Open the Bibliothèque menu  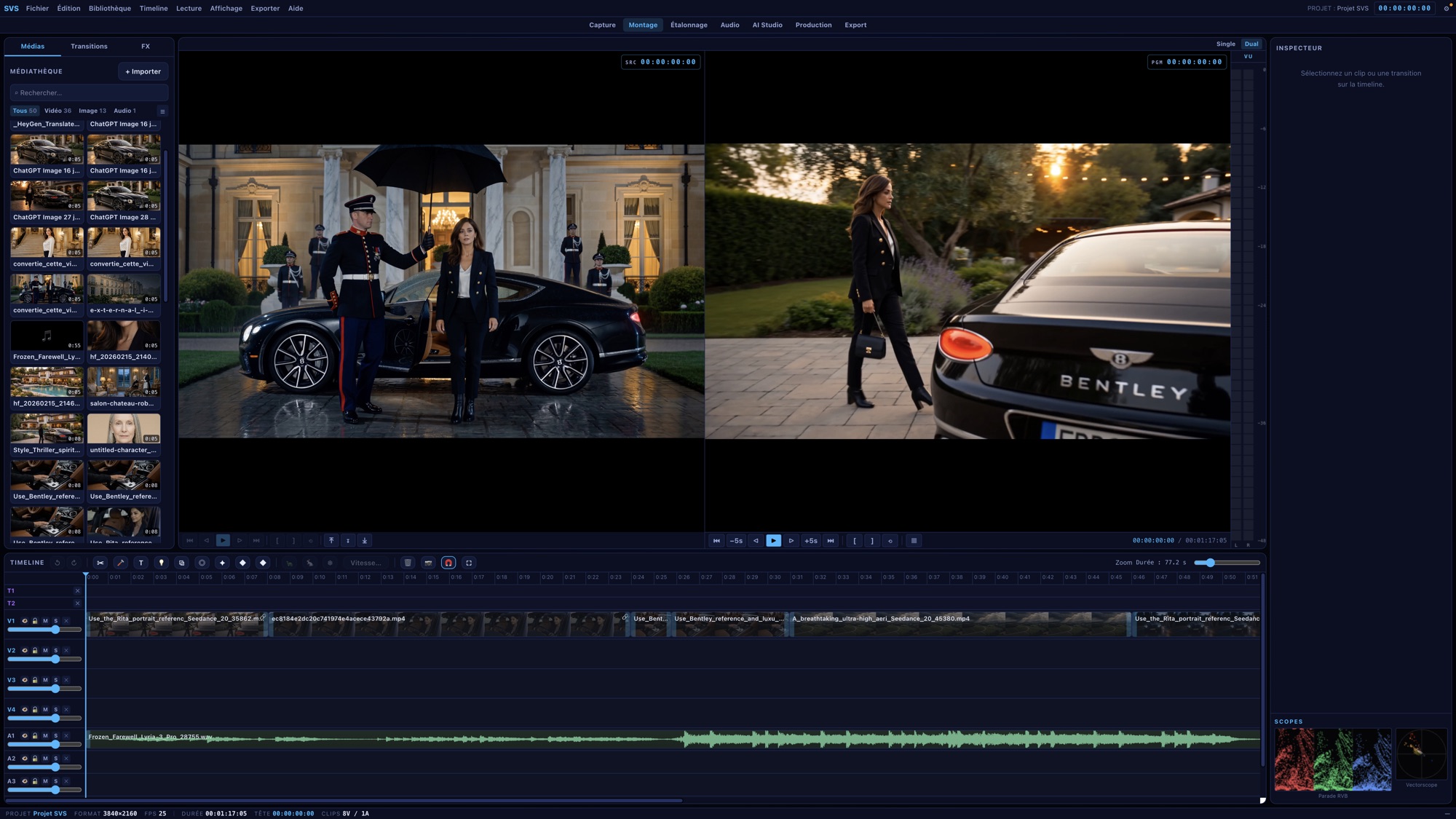[110, 9]
